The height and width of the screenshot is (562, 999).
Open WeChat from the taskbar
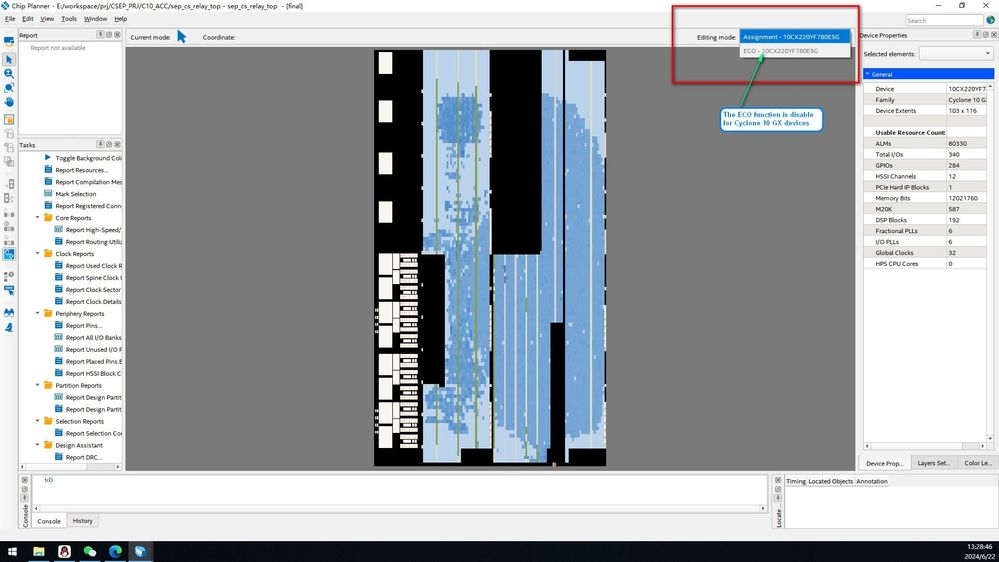pos(90,551)
